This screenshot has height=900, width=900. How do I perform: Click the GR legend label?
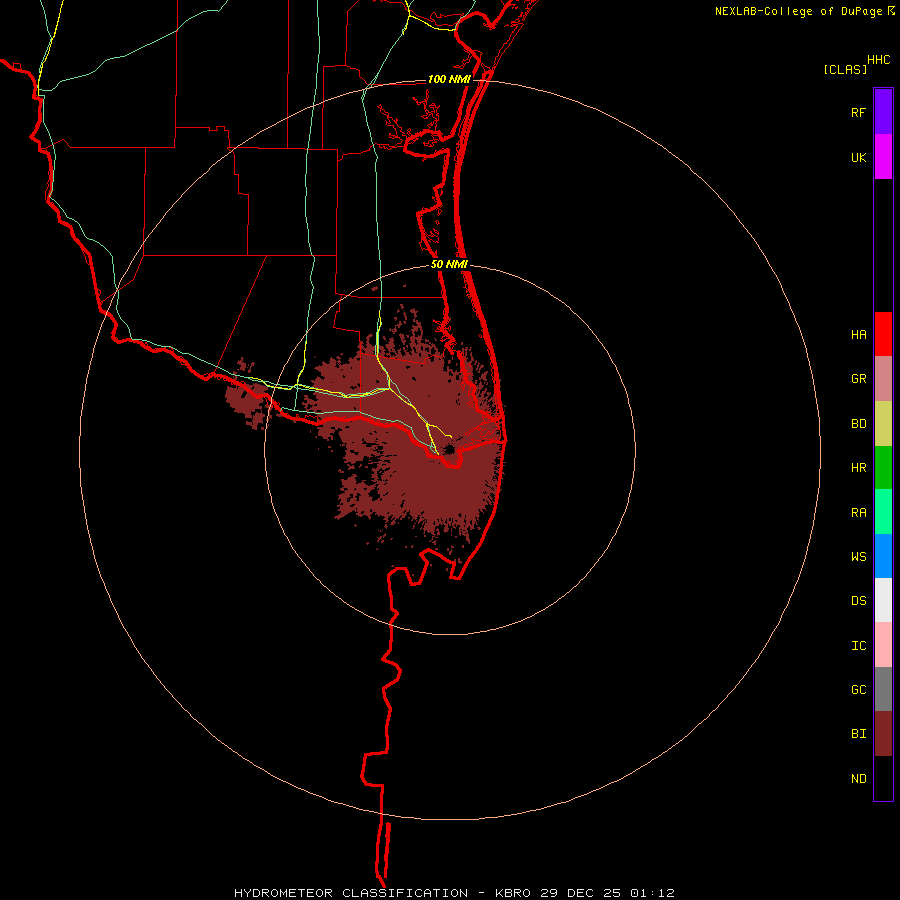pos(858,379)
